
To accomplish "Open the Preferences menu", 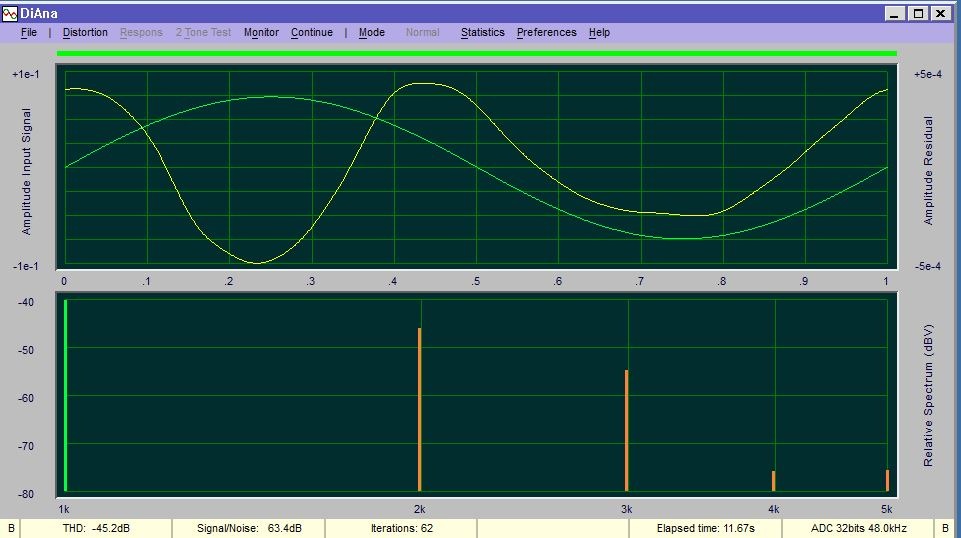I will coord(547,32).
